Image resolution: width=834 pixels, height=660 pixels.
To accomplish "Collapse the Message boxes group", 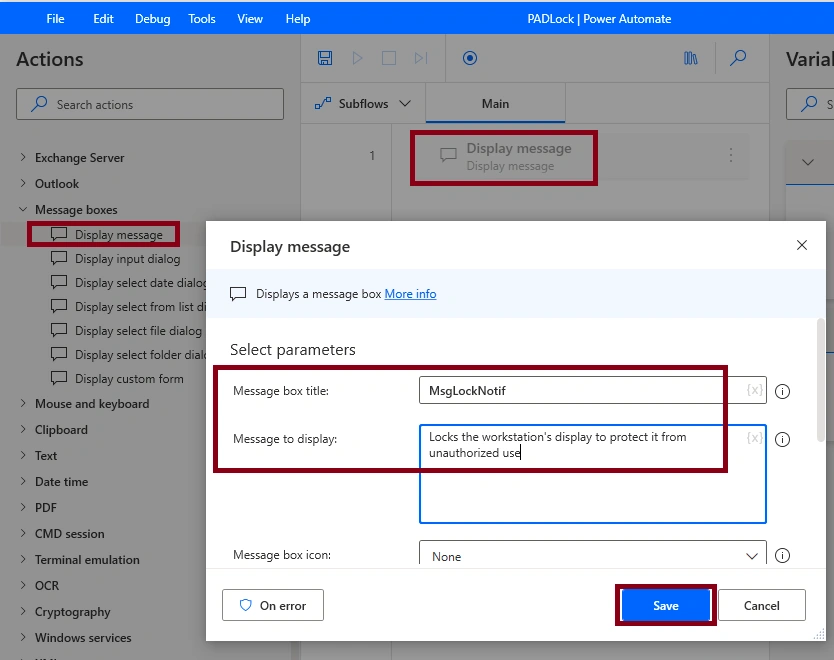I will 23,210.
